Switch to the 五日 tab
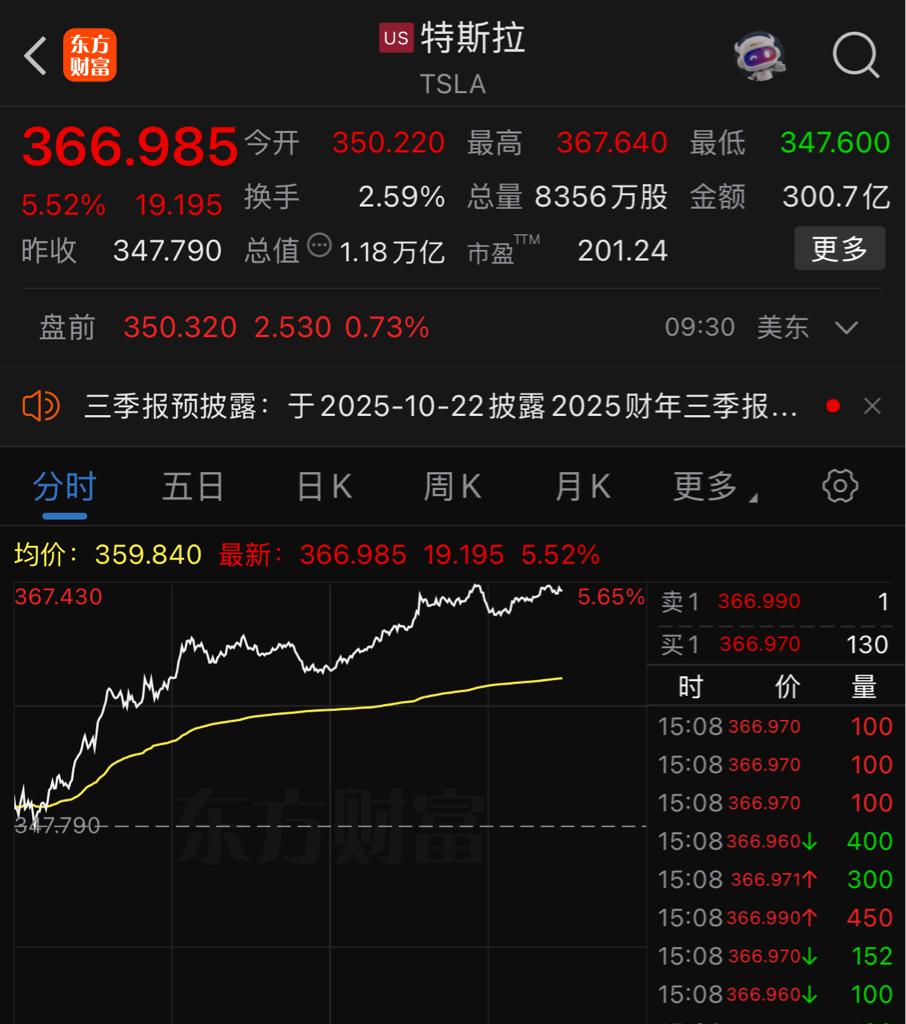 [193, 487]
